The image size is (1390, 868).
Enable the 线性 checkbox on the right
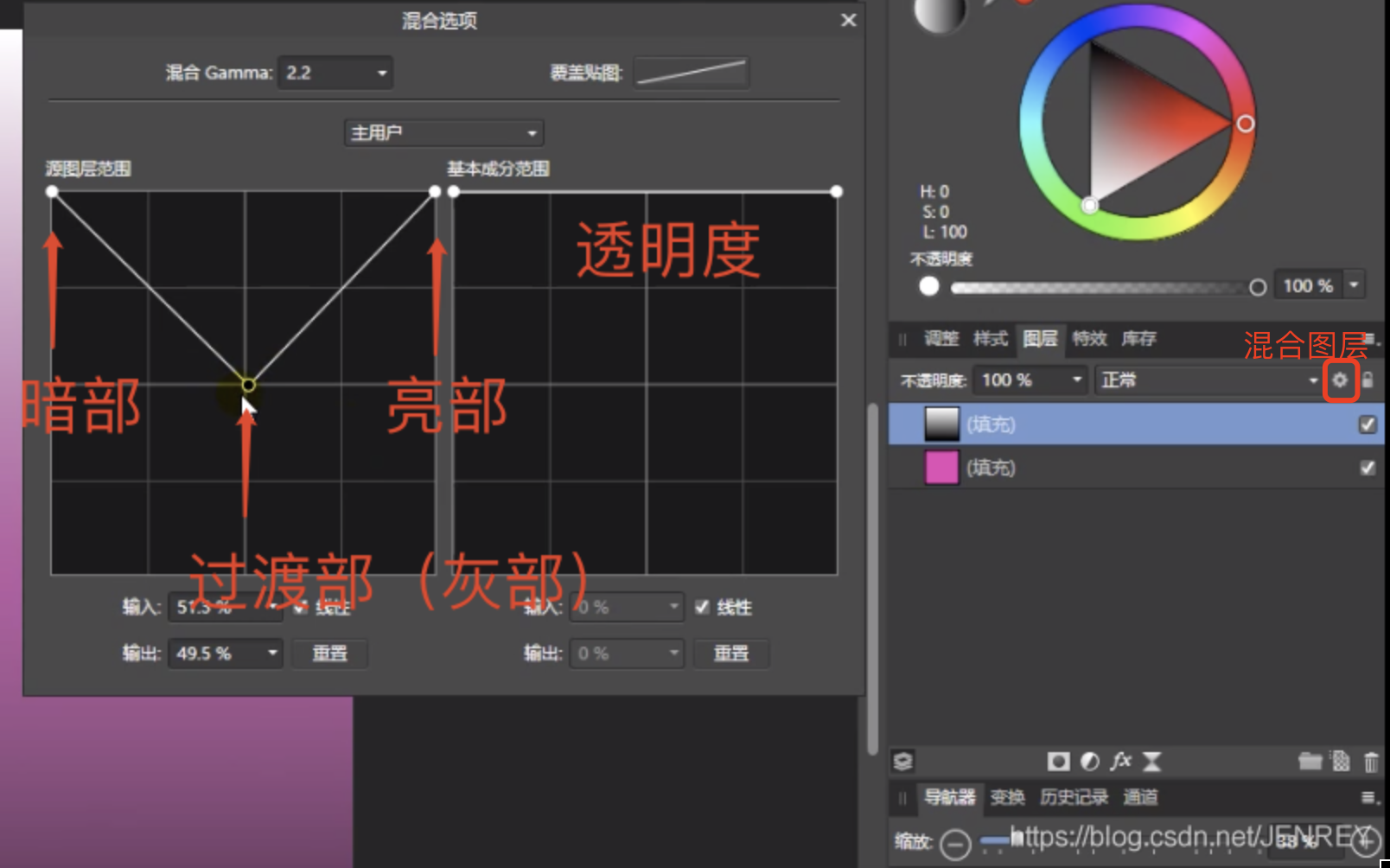coord(702,608)
